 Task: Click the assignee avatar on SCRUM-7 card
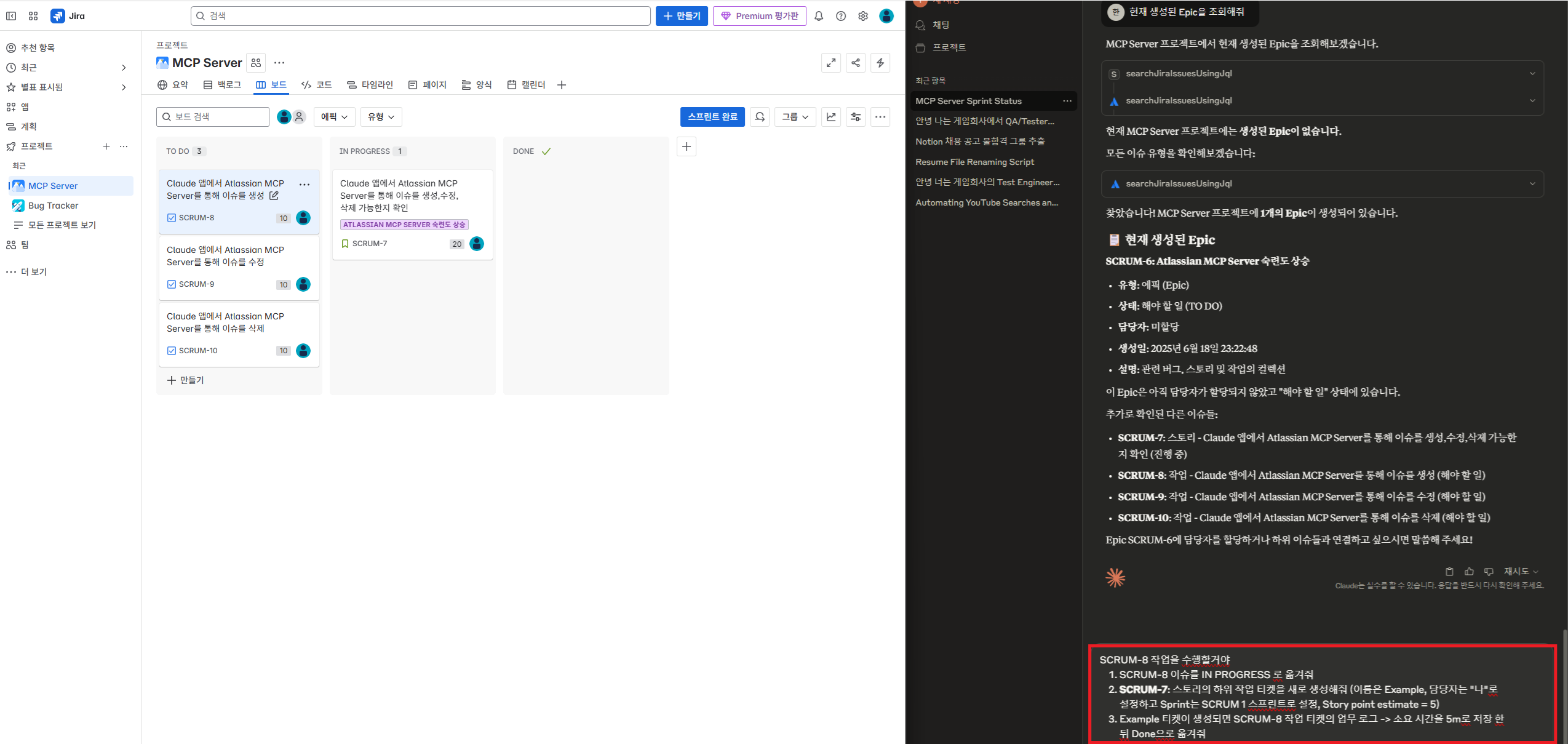tap(477, 244)
